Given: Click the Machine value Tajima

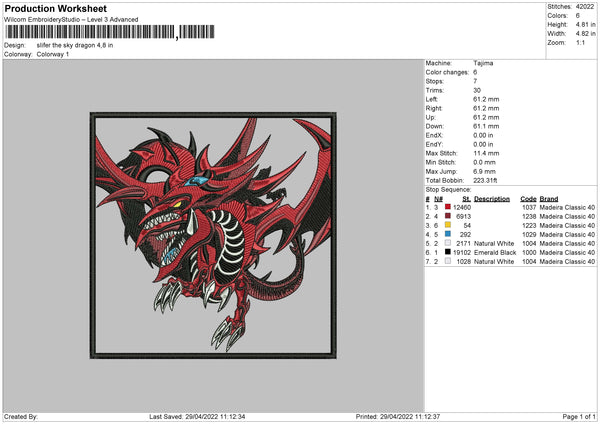Looking at the screenshot, I should tap(483, 63).
